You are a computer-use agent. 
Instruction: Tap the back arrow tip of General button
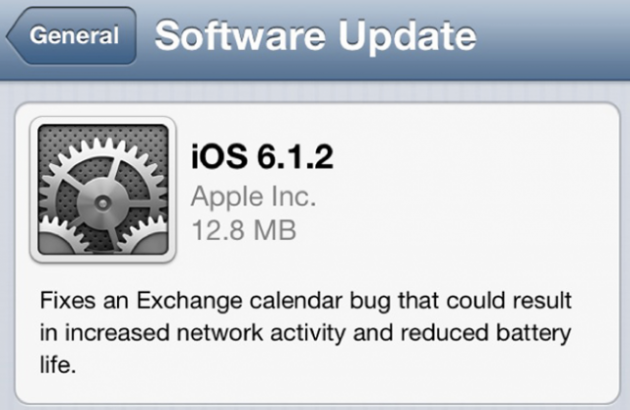14,36
